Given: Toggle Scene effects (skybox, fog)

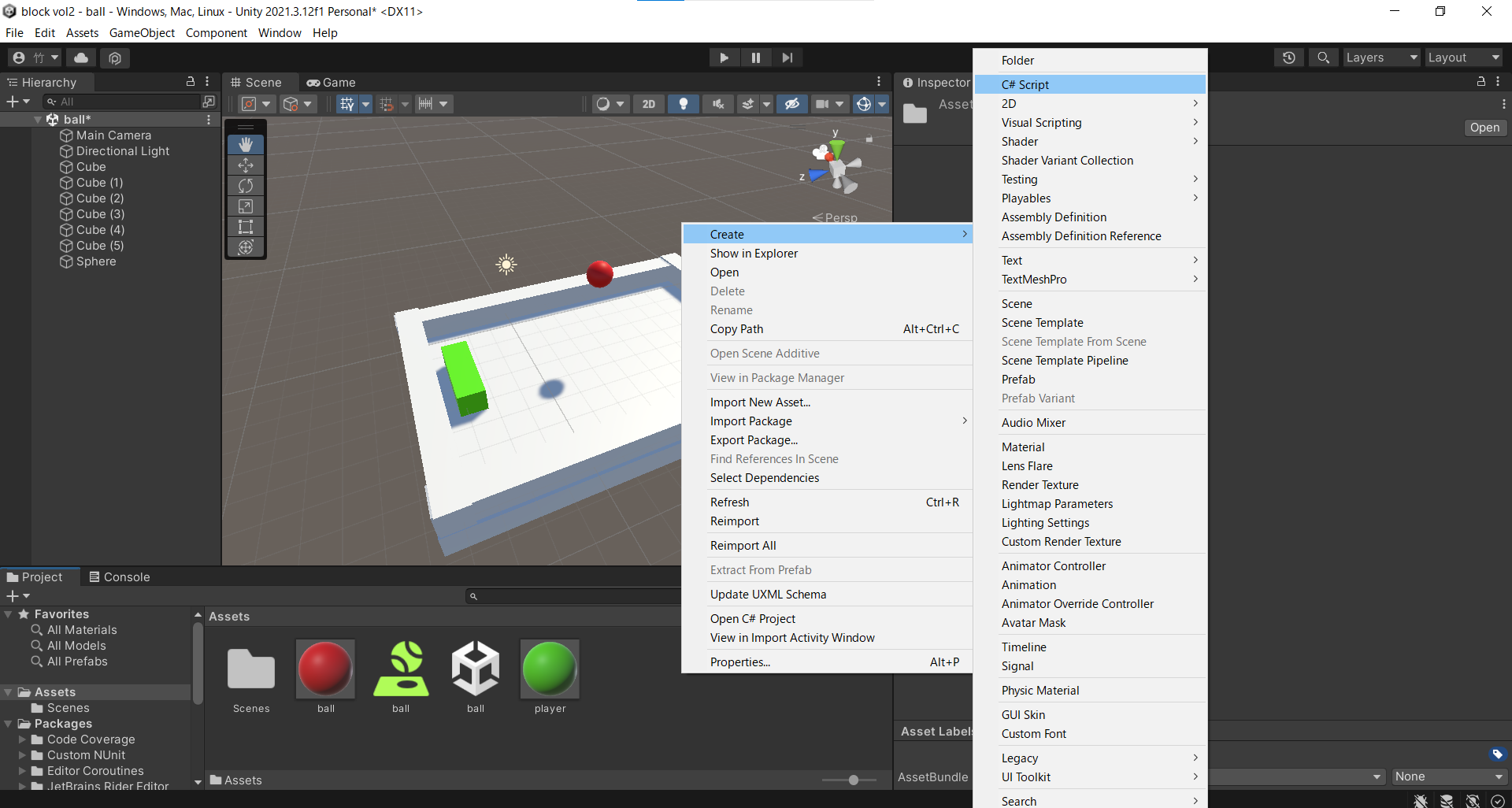Looking at the screenshot, I should point(748,104).
